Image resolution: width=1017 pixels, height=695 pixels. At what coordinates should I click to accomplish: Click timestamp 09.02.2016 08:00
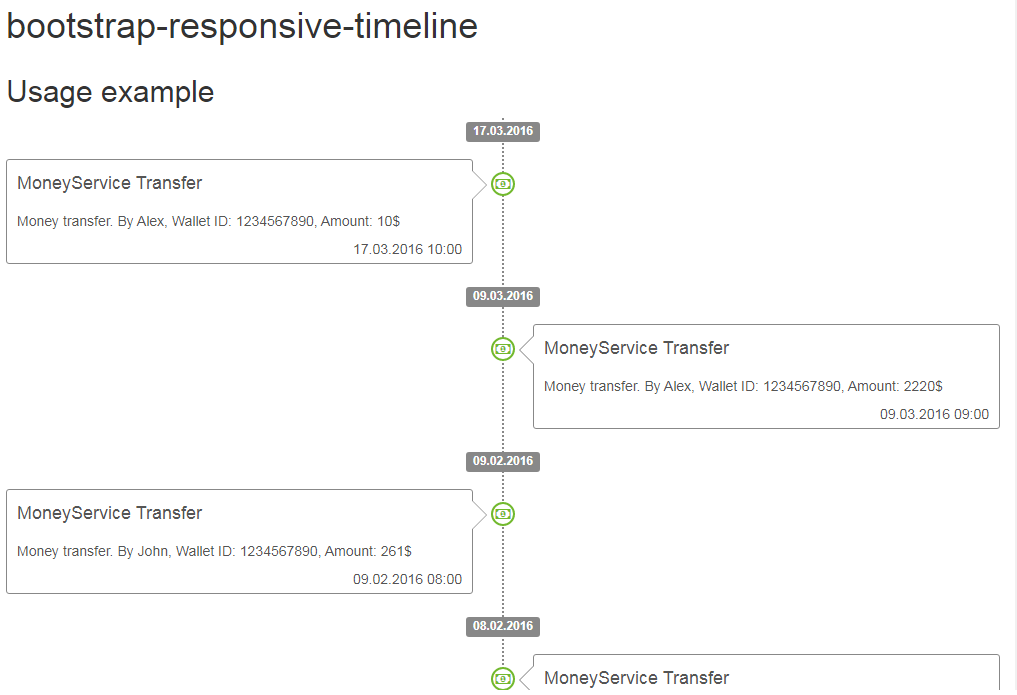click(407, 580)
